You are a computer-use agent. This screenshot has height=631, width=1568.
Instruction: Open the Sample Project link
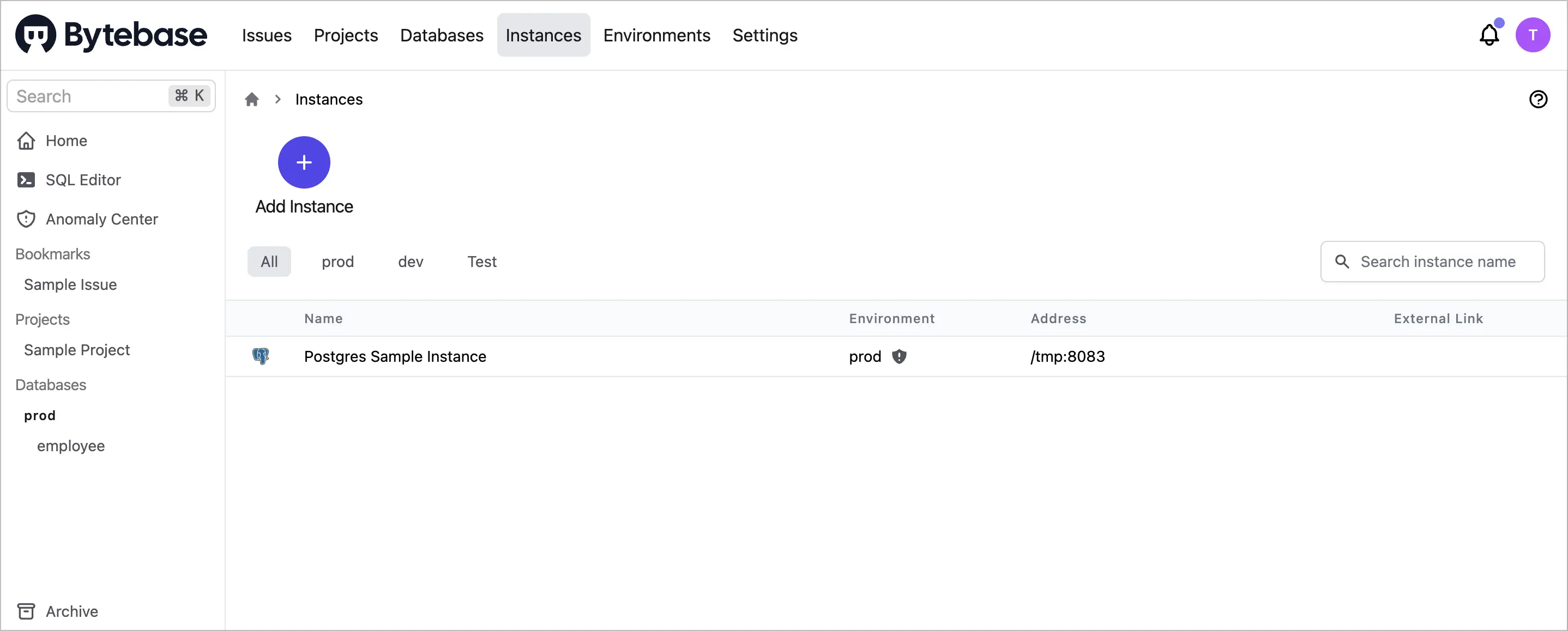(76, 350)
